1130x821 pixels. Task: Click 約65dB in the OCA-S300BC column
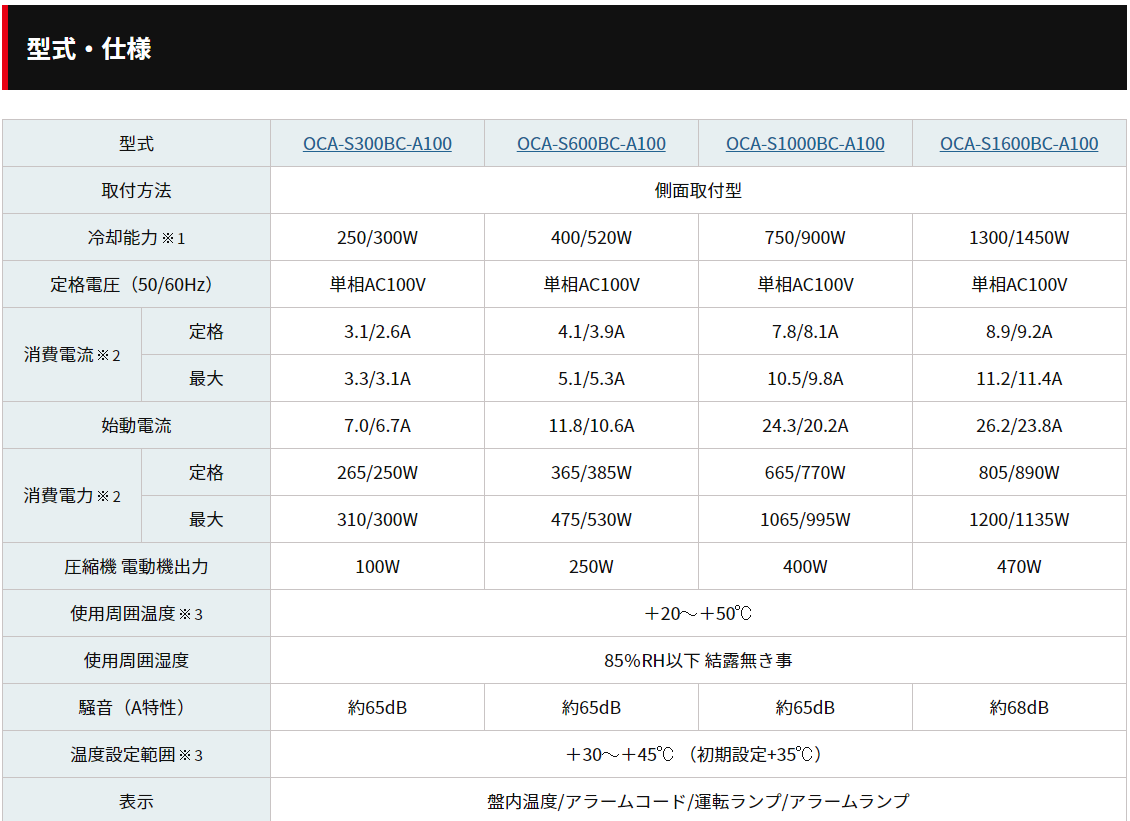point(377,707)
